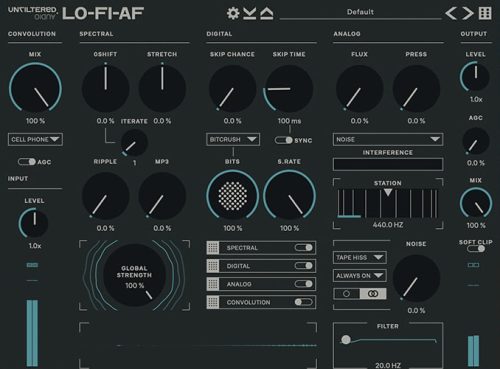Open the Bitcrush mode dropdown
This screenshot has height=369, width=500.
[x=233, y=139]
